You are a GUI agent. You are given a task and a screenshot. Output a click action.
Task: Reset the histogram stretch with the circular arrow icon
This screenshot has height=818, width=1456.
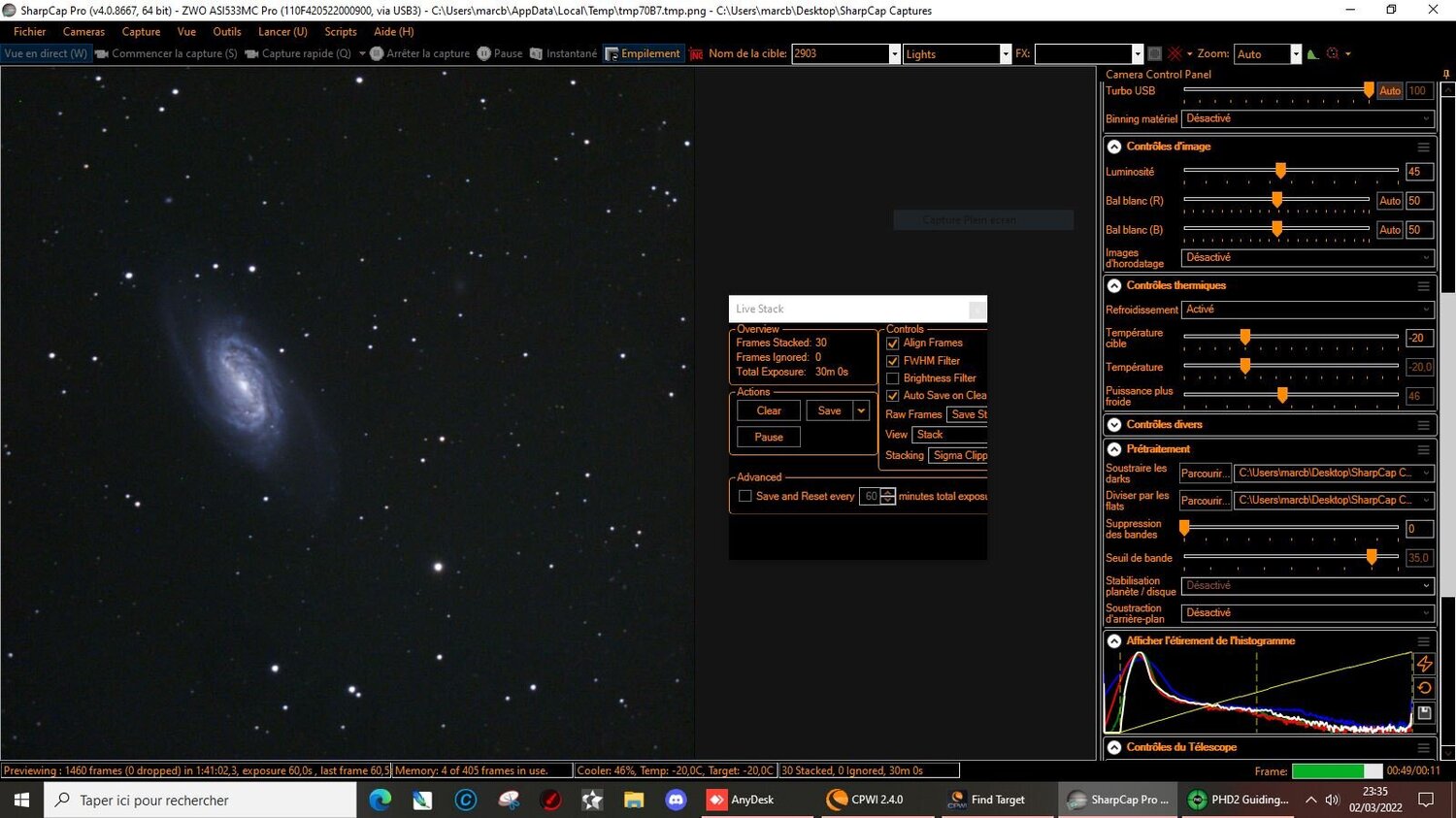[x=1425, y=688]
